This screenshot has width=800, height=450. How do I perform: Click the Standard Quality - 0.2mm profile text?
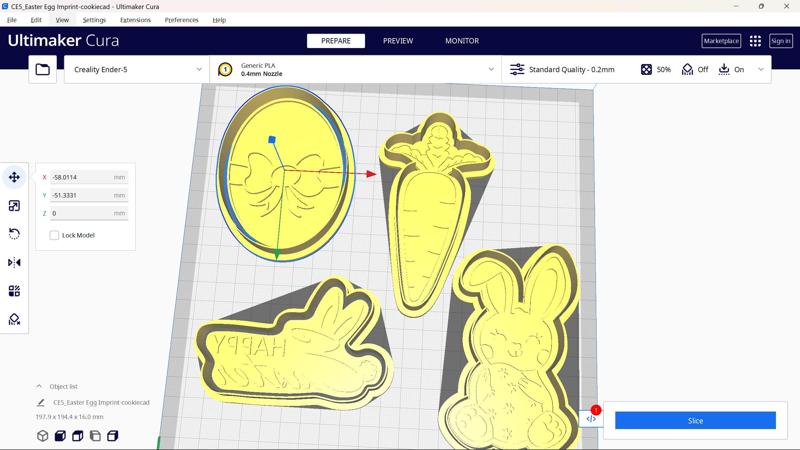click(x=571, y=69)
